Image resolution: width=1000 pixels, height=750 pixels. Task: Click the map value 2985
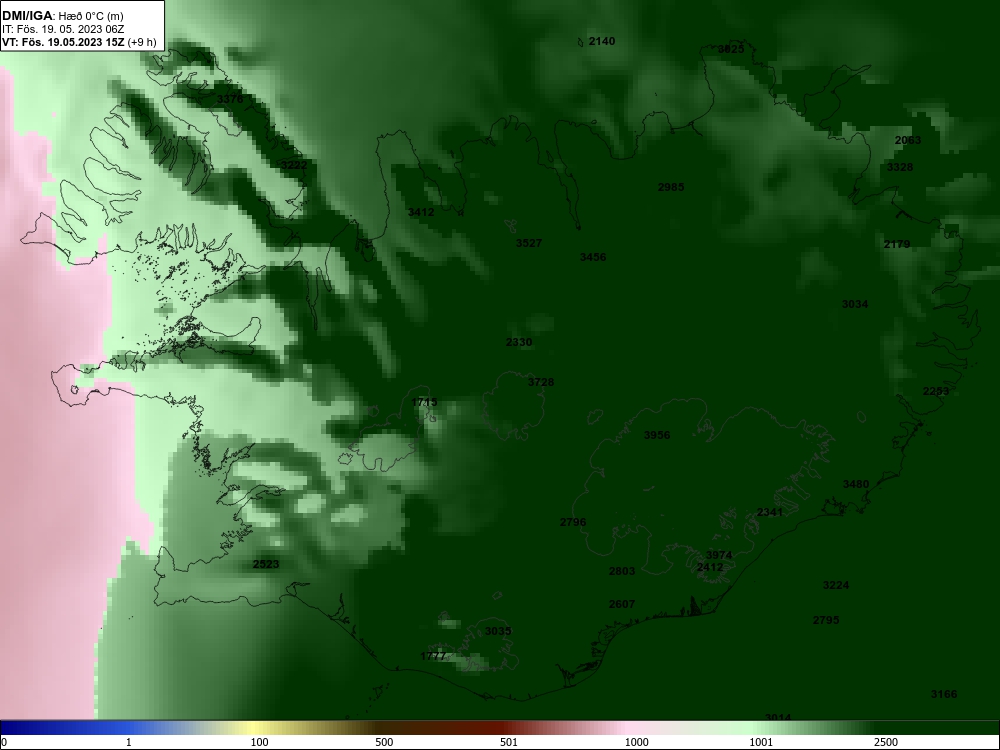(x=671, y=187)
